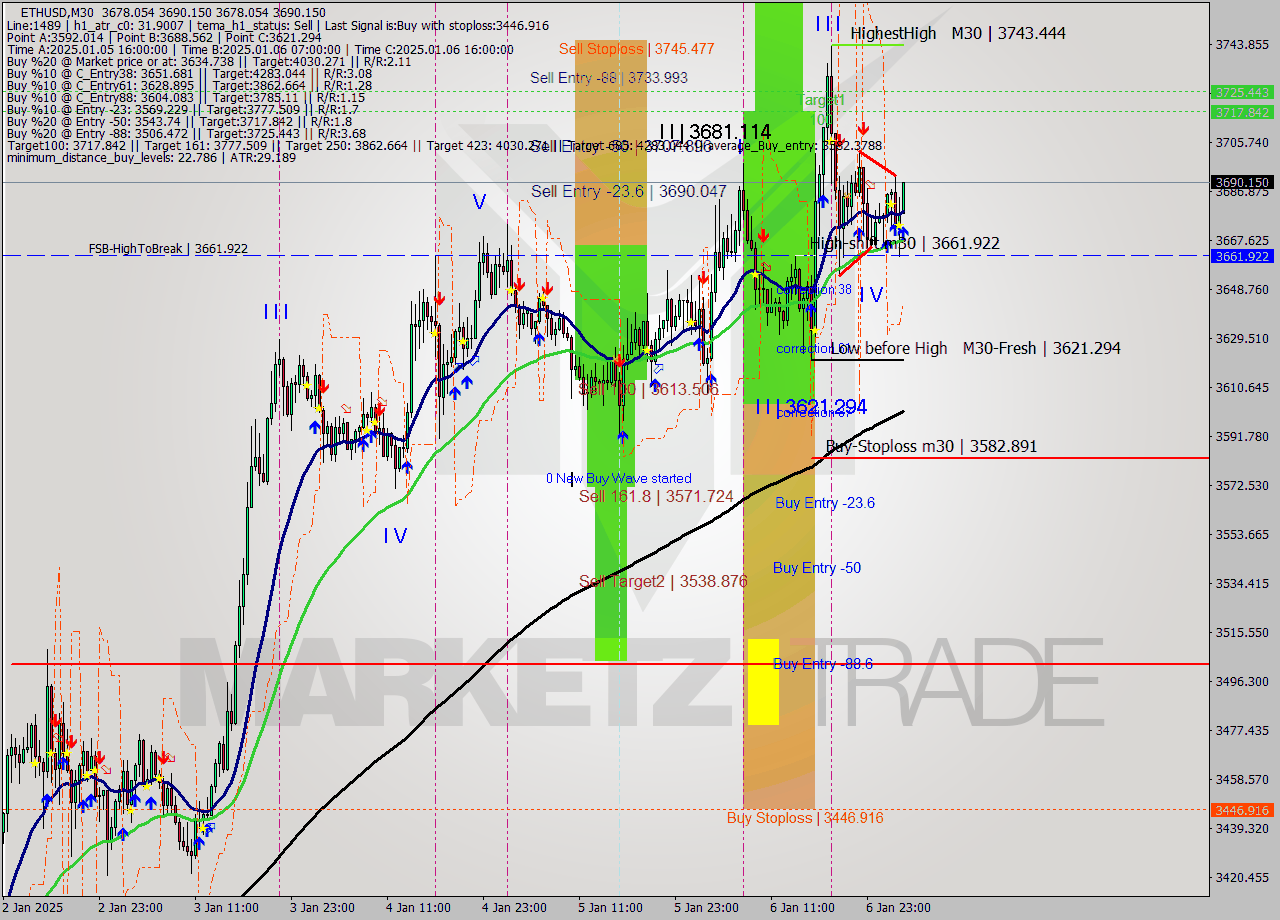Viewport: 1280px width, 920px height.
Task: Click the red 3446.916 price tag
Action: 1241,810
